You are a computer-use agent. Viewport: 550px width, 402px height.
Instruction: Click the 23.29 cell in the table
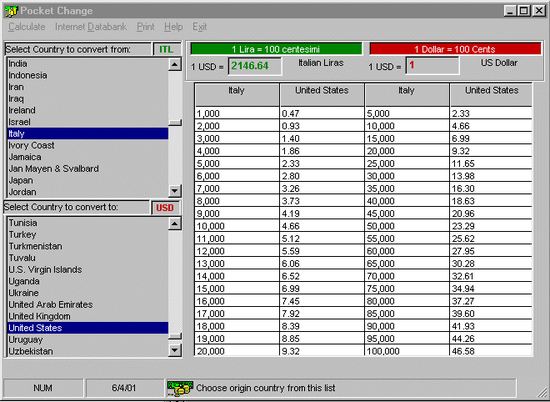(x=491, y=226)
